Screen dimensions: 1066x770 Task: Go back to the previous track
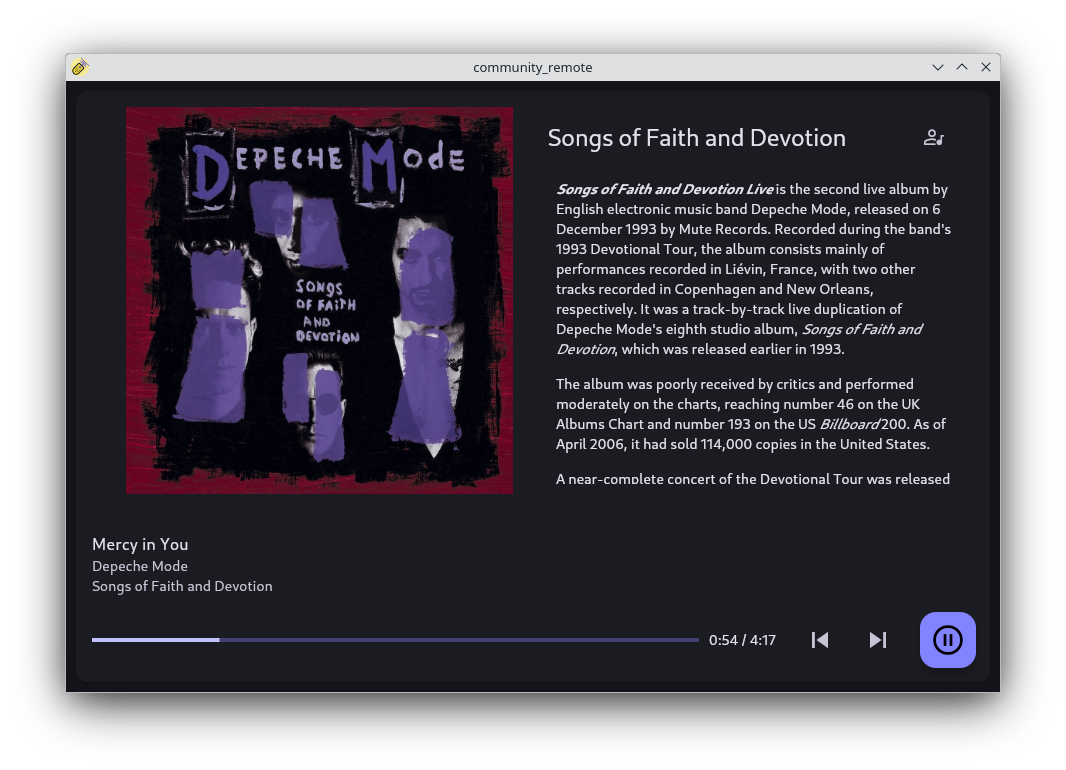820,640
